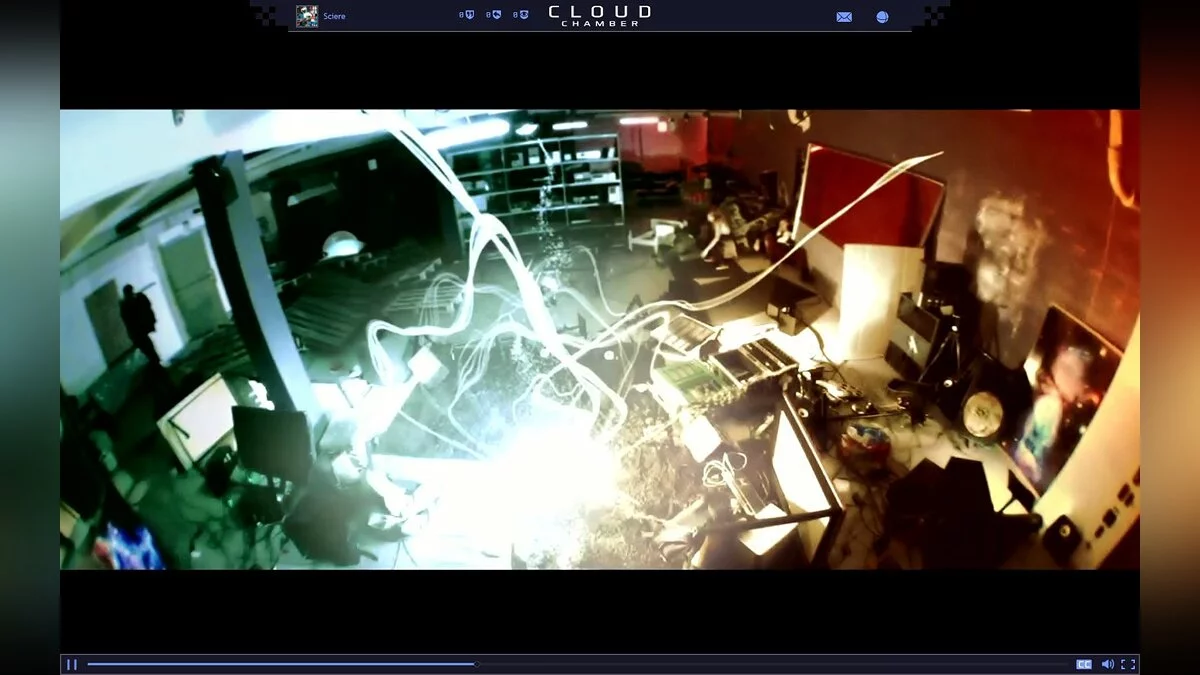Open the globe icon in top bar
This screenshot has height=675, width=1200.
click(x=882, y=17)
